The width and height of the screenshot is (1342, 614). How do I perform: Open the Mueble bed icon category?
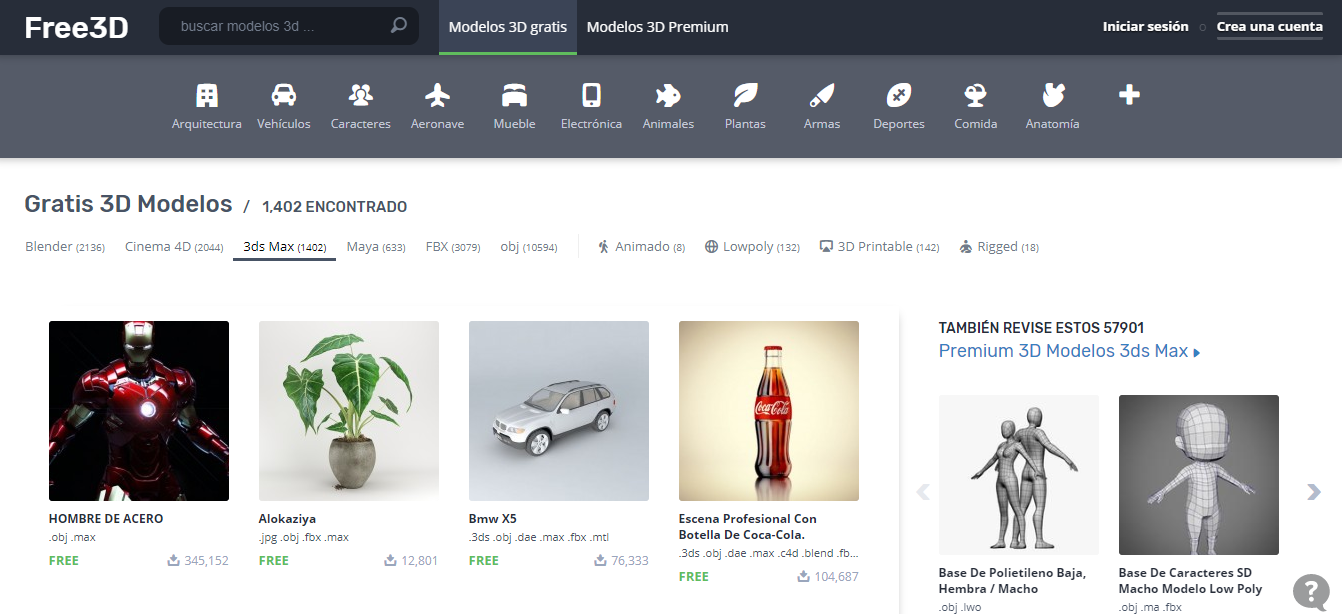pos(514,107)
